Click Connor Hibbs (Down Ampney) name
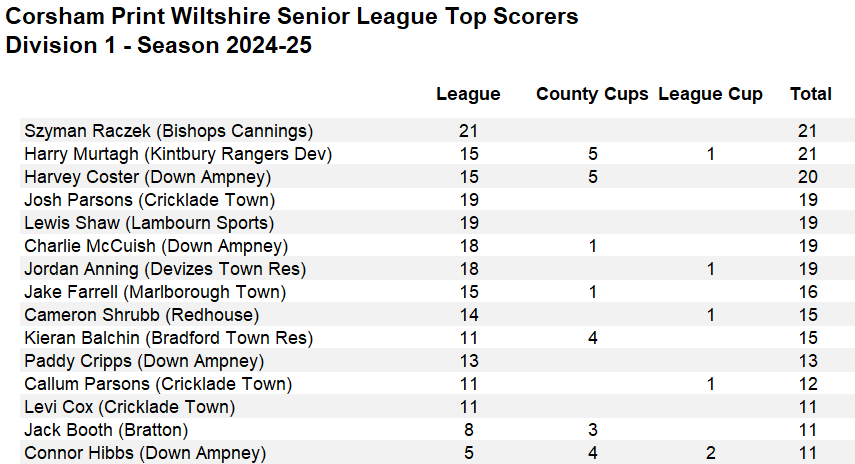The height and width of the screenshot is (464, 855). click(x=145, y=453)
